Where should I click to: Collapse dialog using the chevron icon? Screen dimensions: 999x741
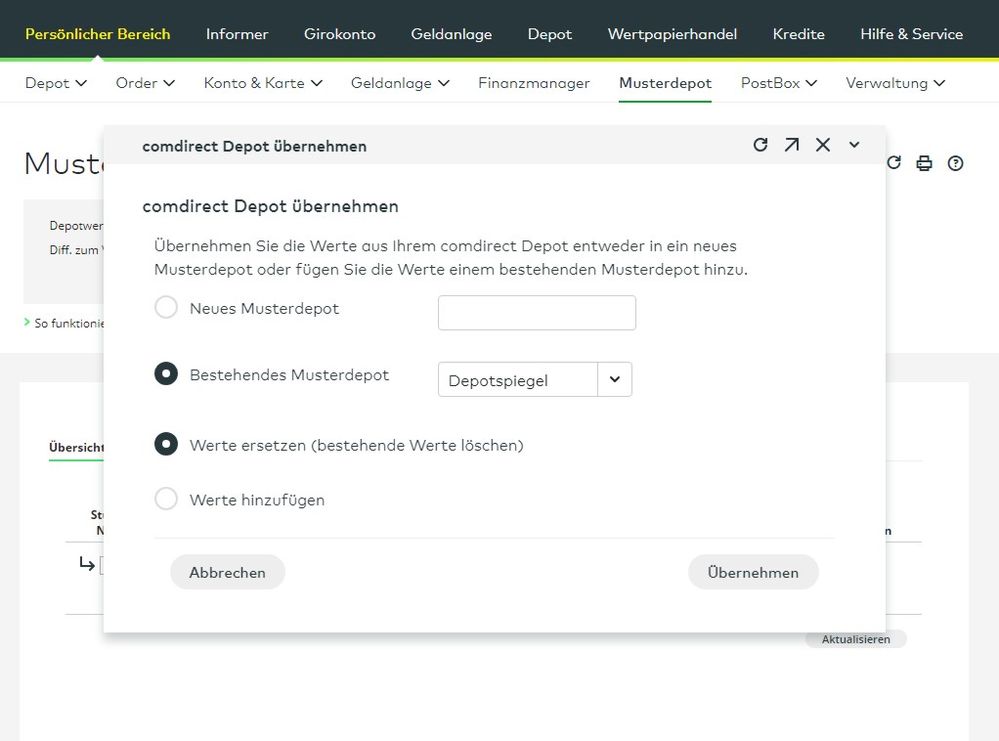[854, 145]
